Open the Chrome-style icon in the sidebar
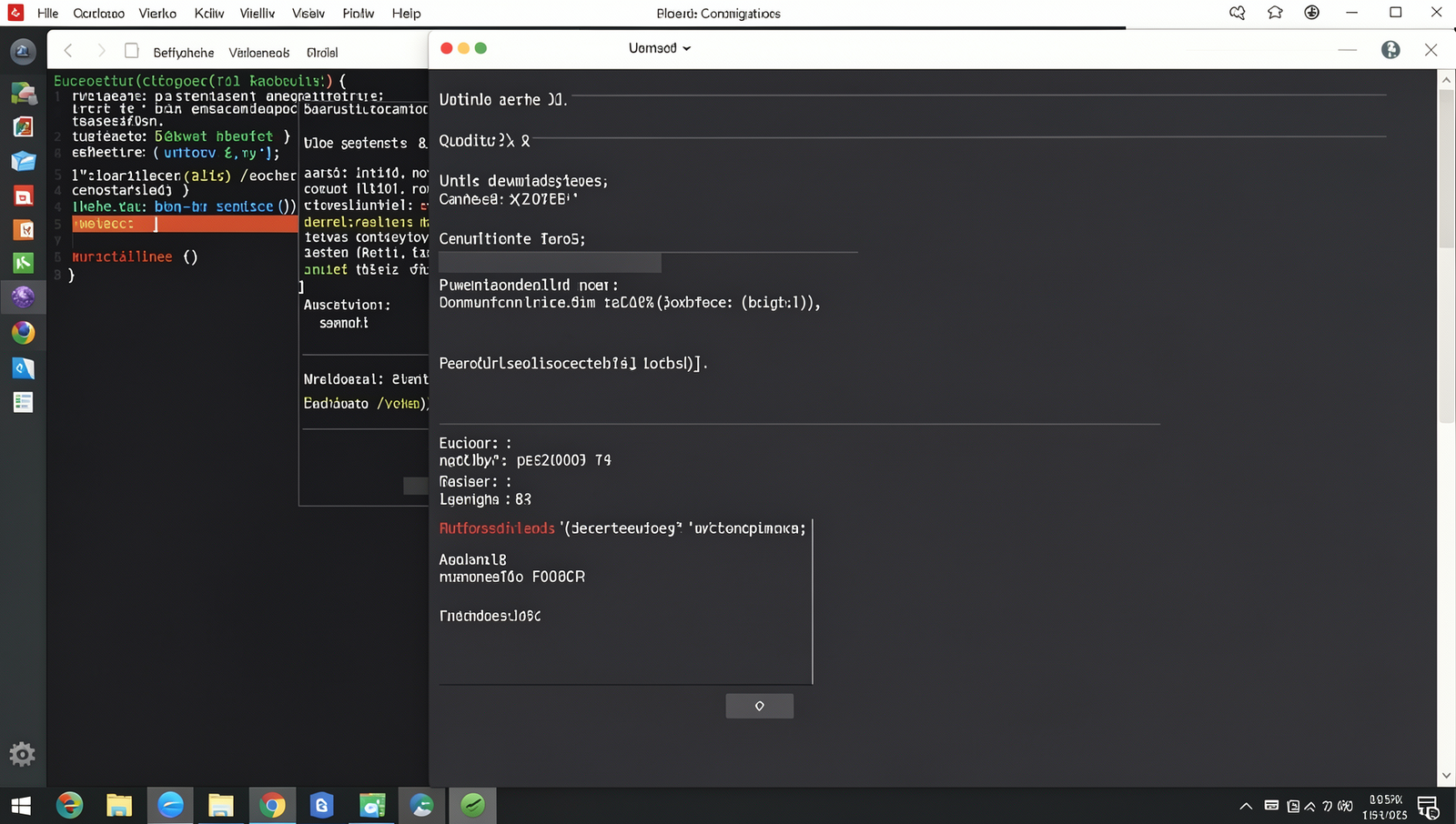This screenshot has height=824, width=1456. coord(23,332)
